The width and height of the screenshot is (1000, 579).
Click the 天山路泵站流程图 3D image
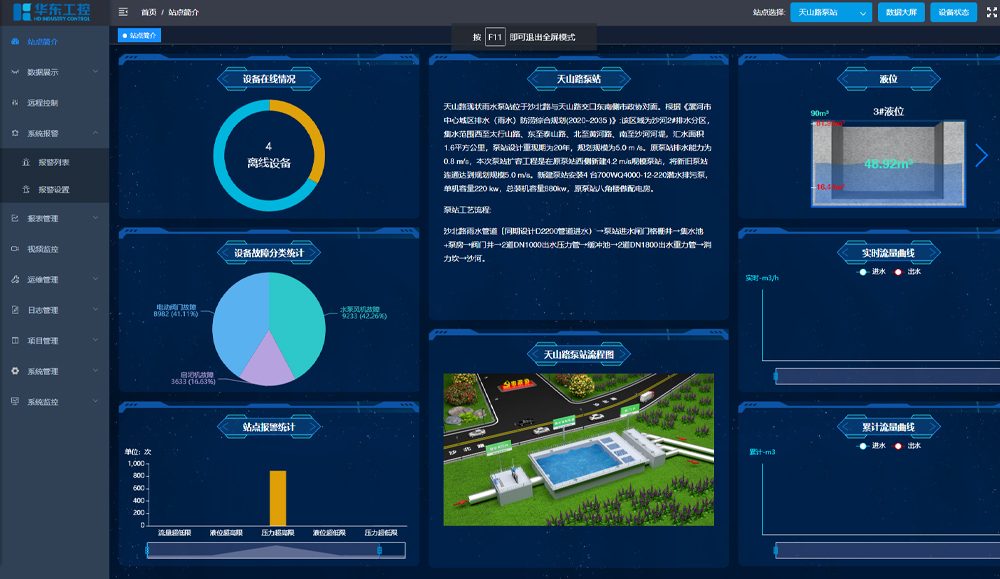pos(578,449)
